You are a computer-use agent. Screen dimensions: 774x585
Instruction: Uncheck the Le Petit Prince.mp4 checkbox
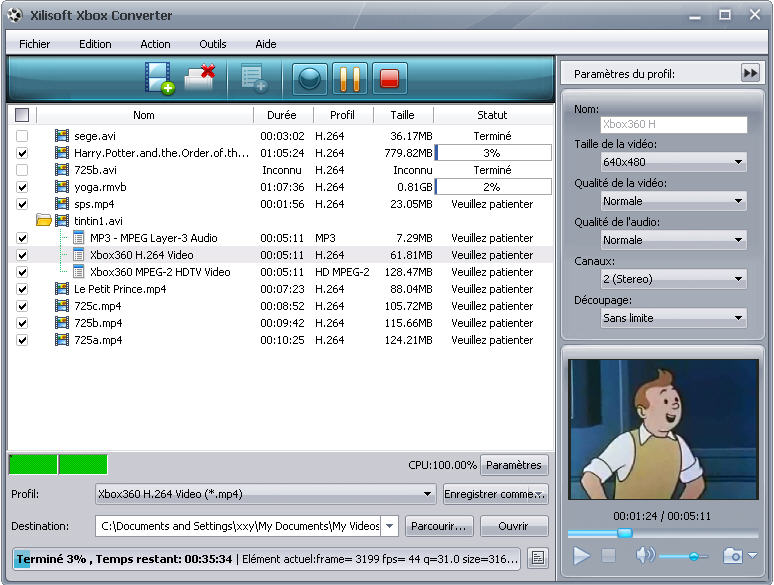tap(22, 289)
